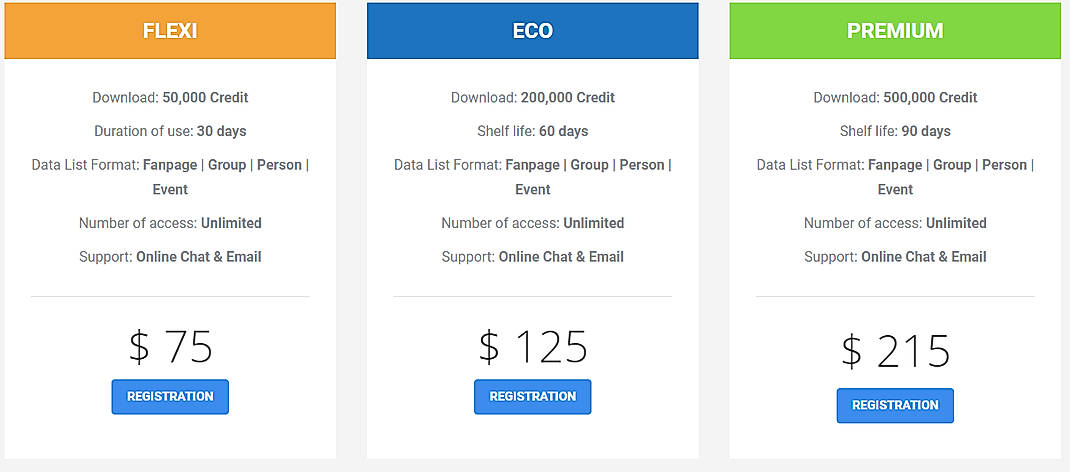Click the $ 215 price

(x=895, y=351)
